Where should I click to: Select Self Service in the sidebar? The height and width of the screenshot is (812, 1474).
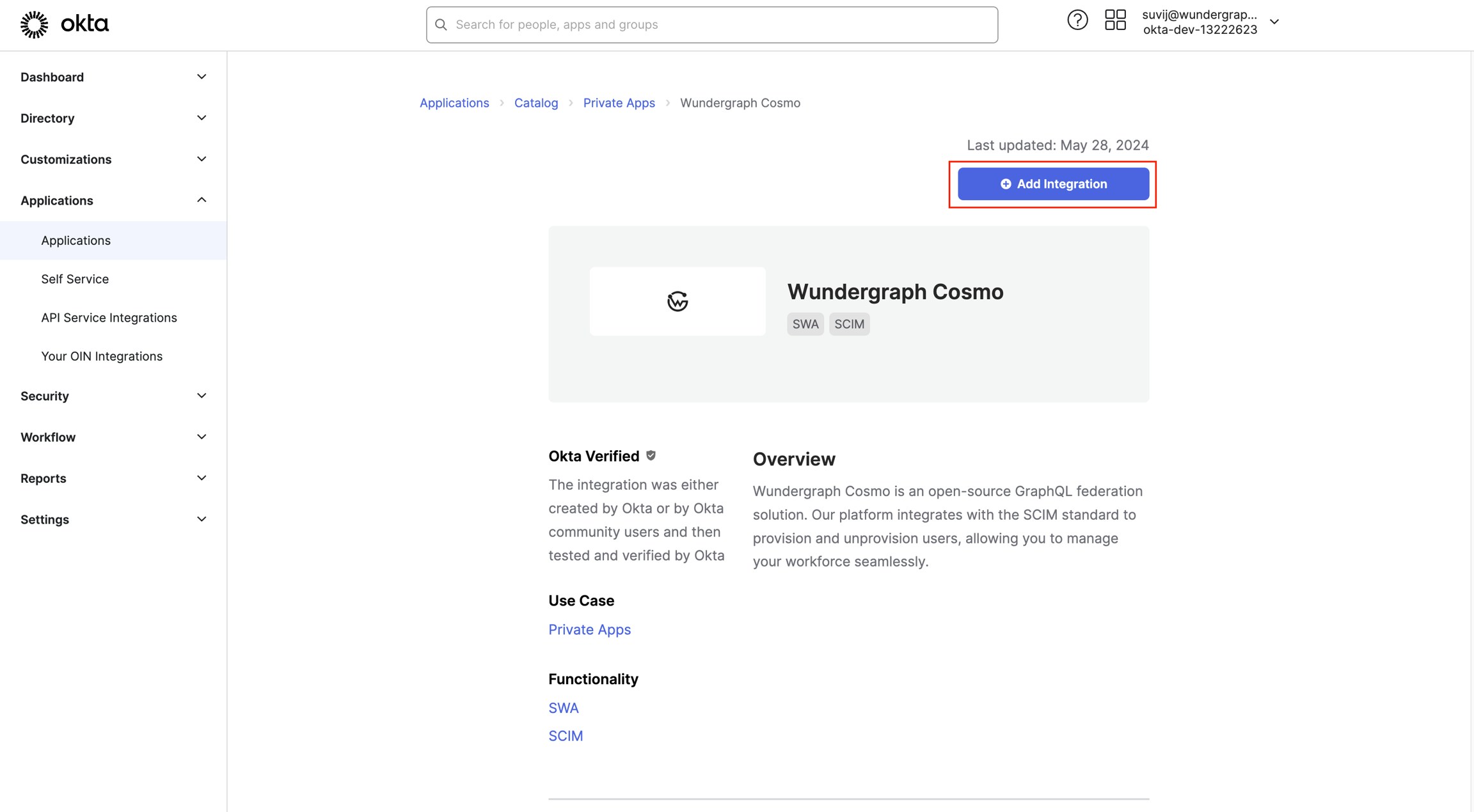tap(75, 279)
